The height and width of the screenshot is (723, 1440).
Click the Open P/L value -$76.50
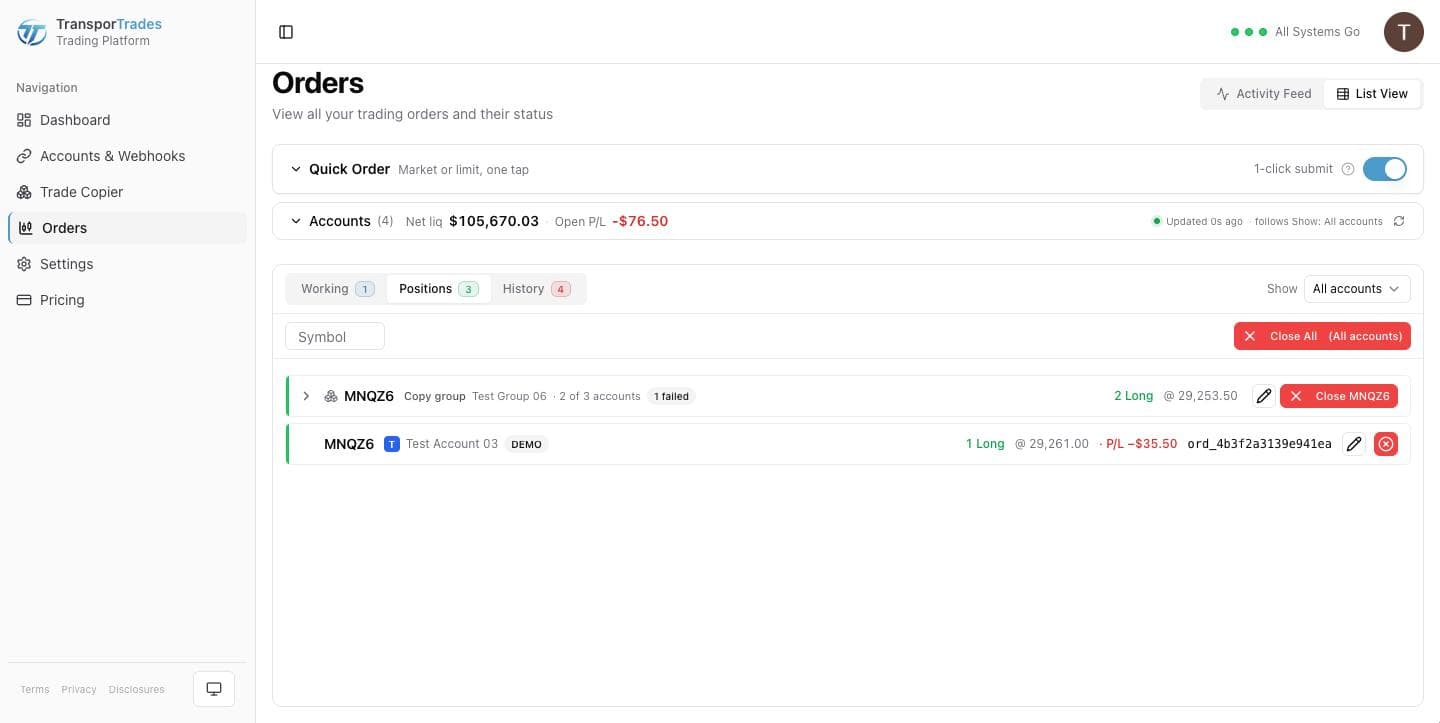(640, 221)
